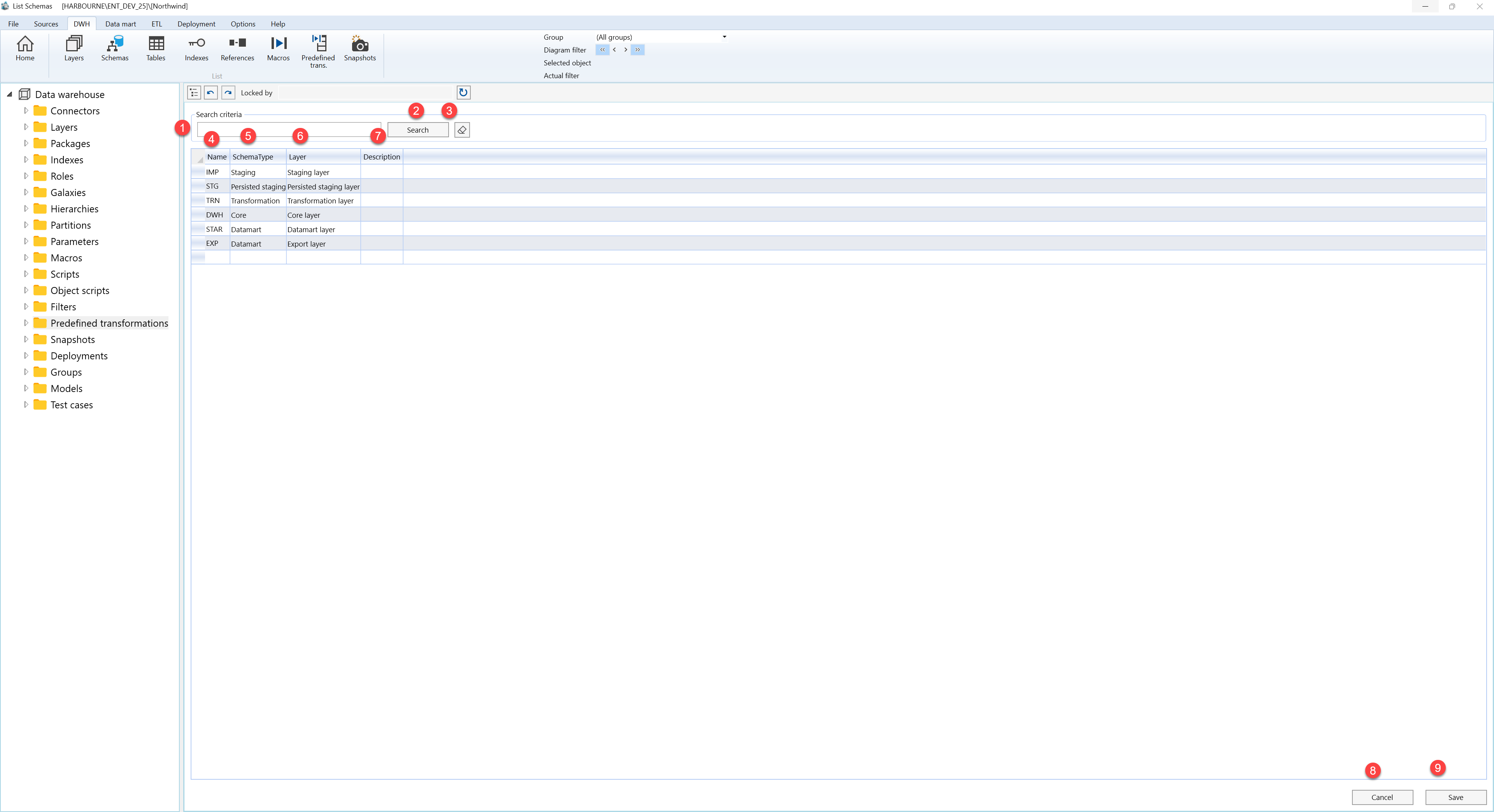The height and width of the screenshot is (812, 1494).
Task: Open the References list icon
Action: click(237, 48)
